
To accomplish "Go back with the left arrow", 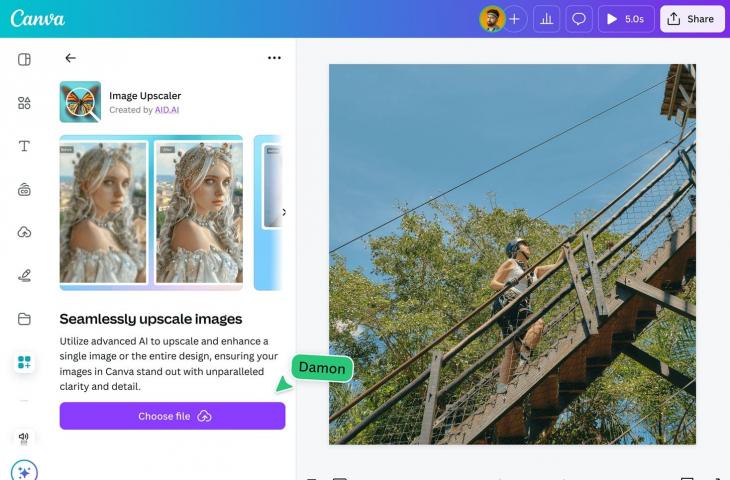I will point(70,58).
